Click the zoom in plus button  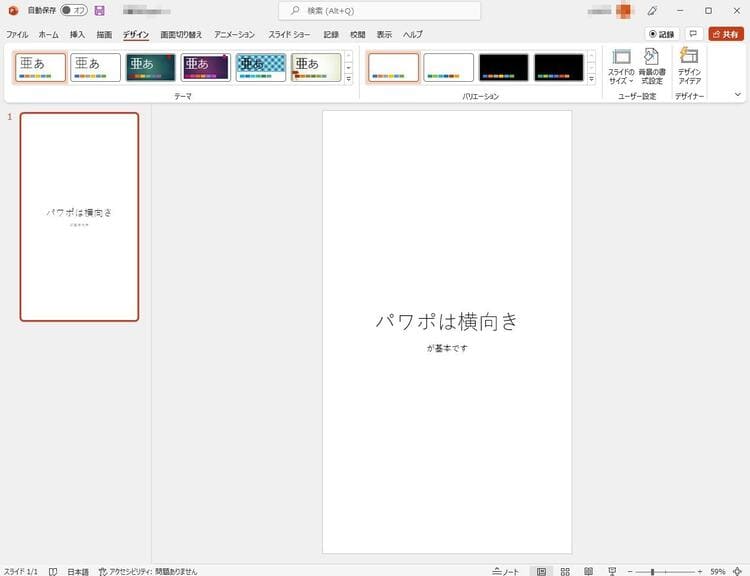point(700,572)
